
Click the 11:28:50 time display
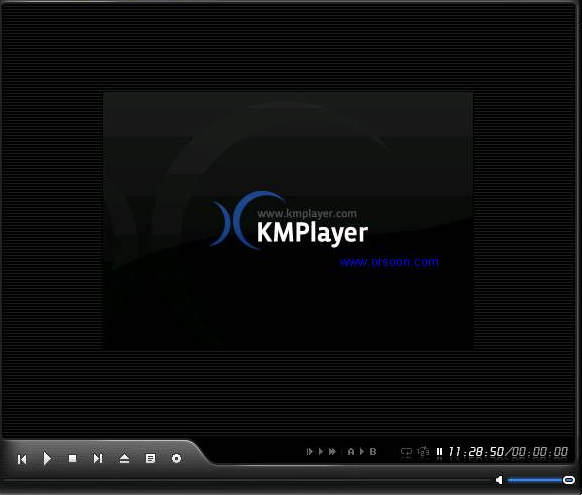pyautogui.click(x=476, y=452)
